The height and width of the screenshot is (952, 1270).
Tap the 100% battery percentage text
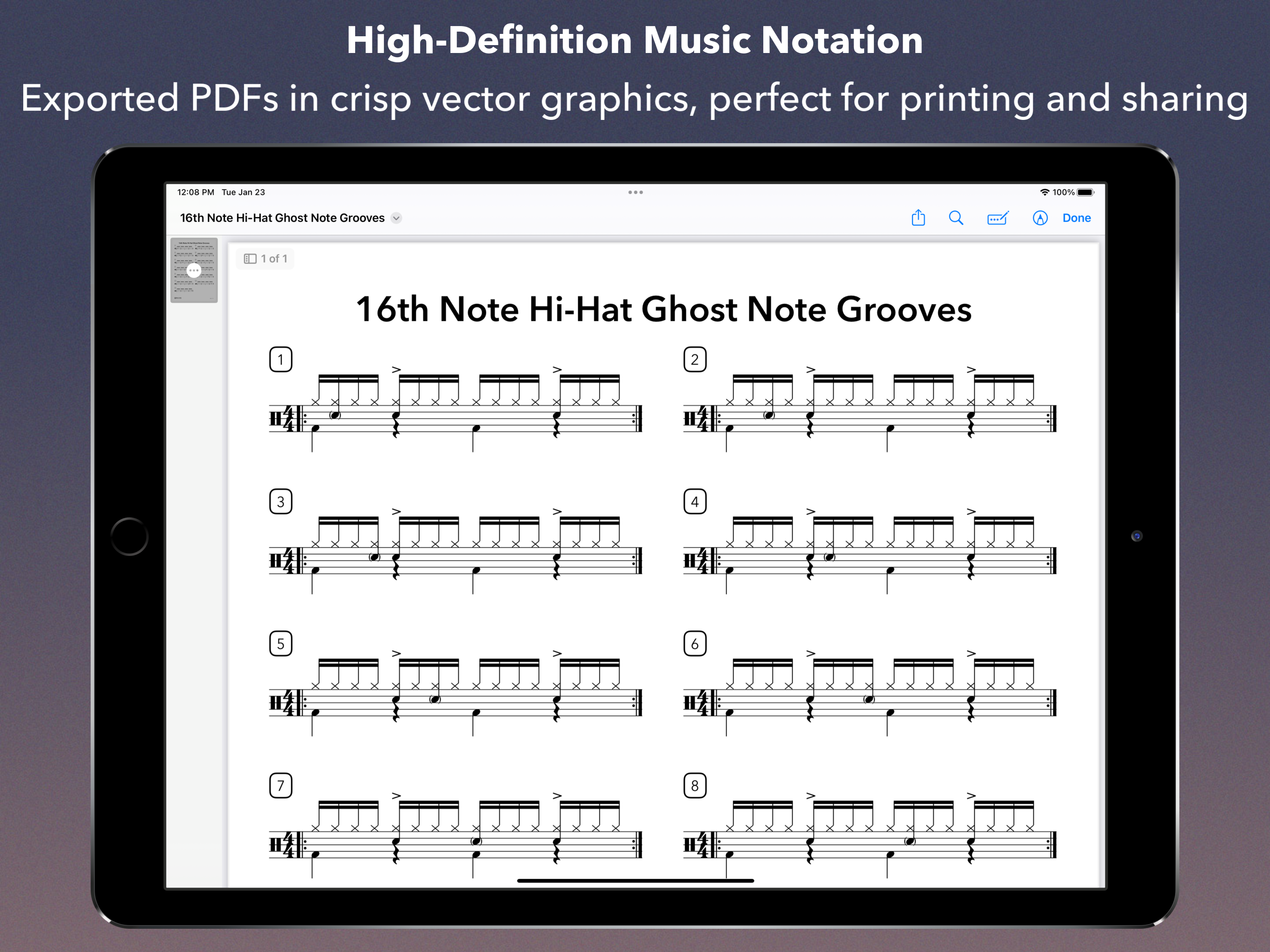[1063, 192]
